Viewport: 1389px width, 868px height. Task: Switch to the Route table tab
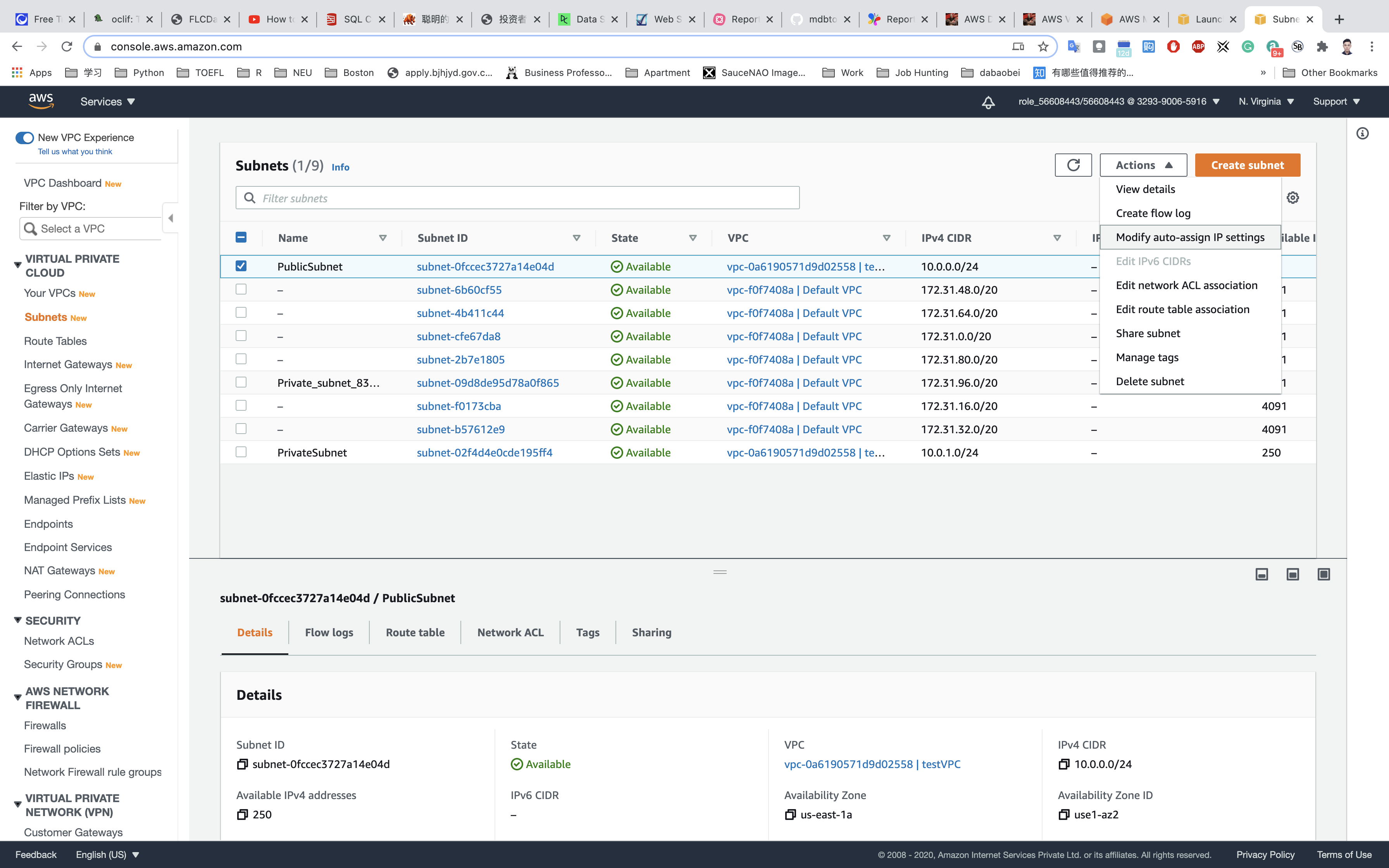[x=415, y=632]
